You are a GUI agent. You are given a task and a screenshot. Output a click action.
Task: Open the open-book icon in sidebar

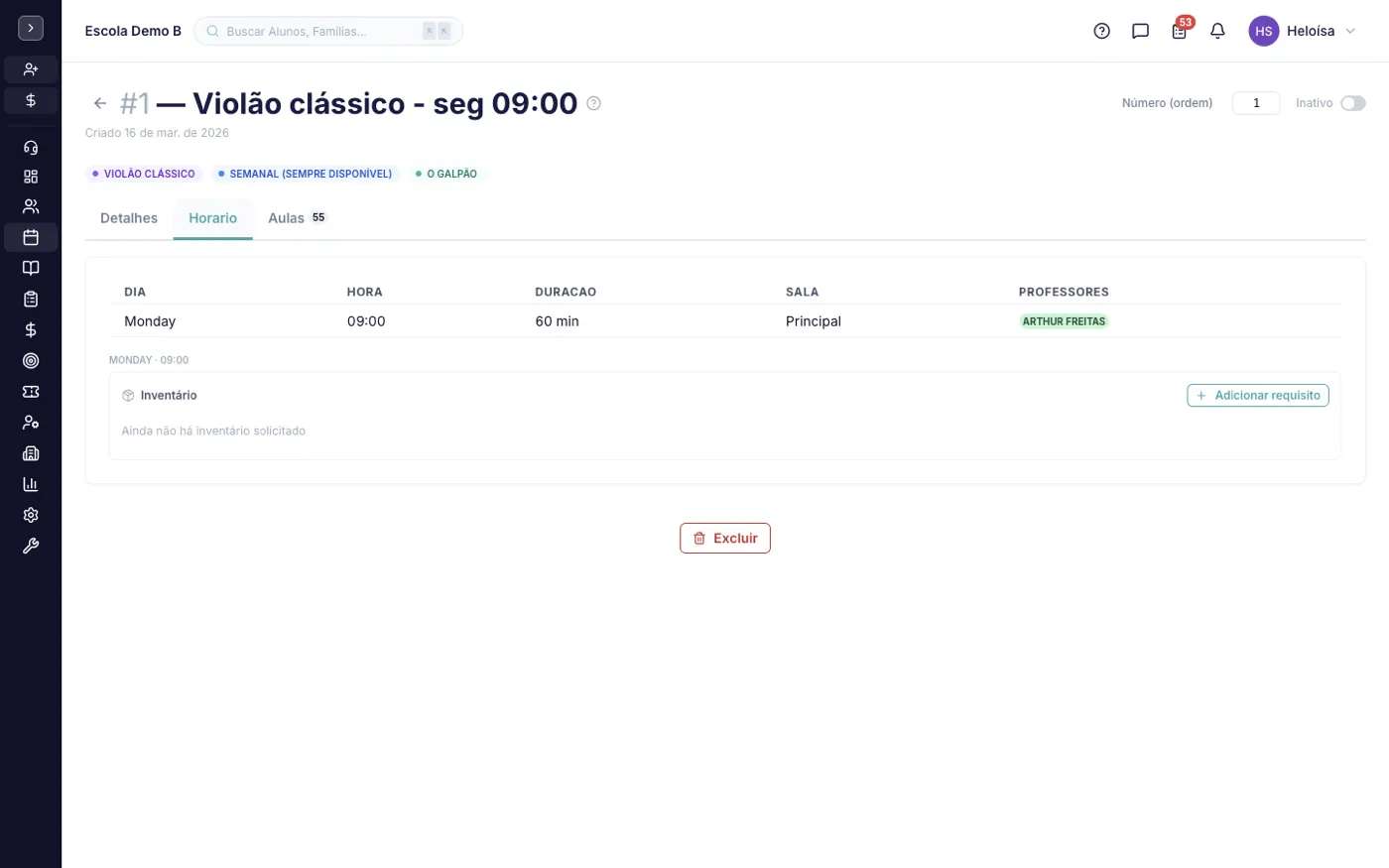[31, 268]
